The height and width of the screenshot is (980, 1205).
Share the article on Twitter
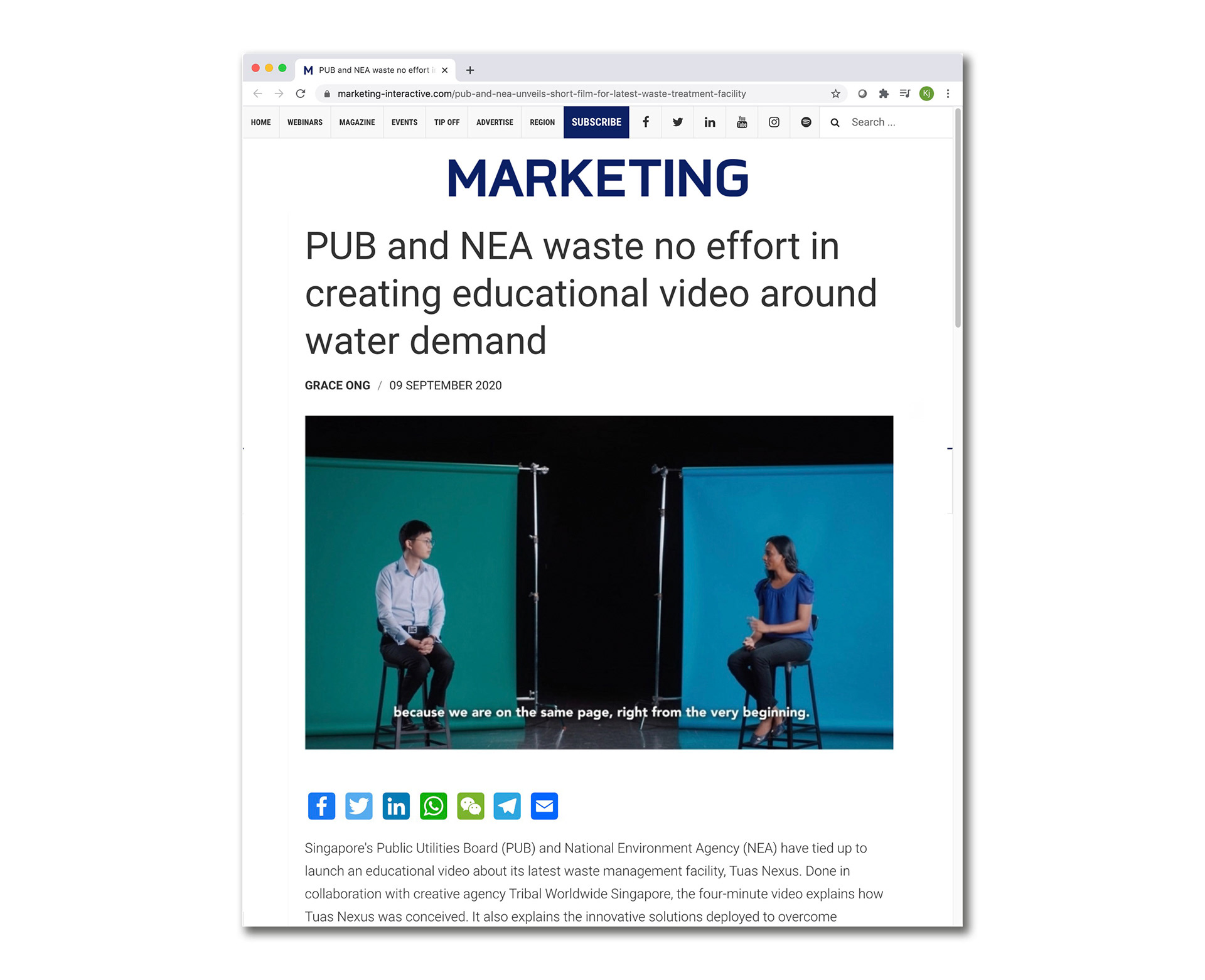tap(359, 806)
